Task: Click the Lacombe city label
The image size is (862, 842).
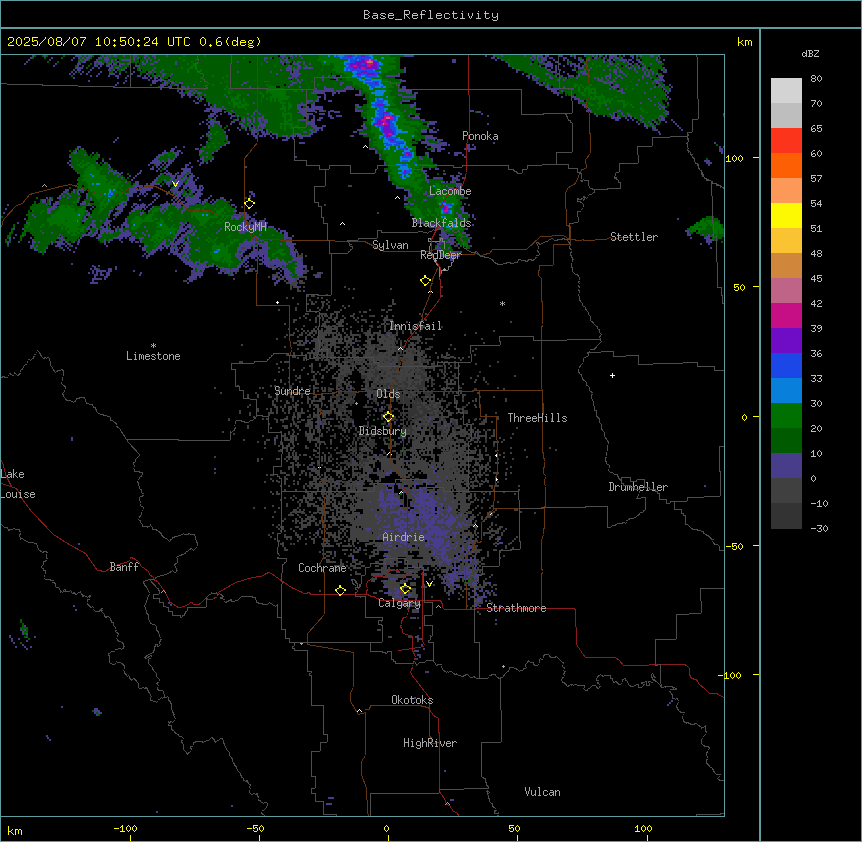Action: click(450, 191)
